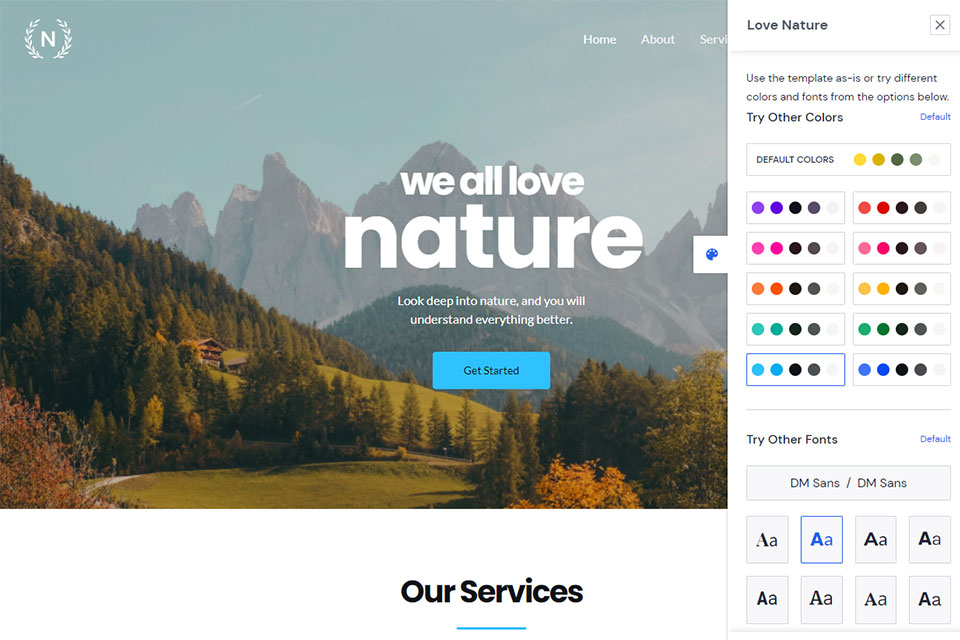The width and height of the screenshot is (960, 640).
Task: Close the Love Nature panel
Action: [940, 25]
